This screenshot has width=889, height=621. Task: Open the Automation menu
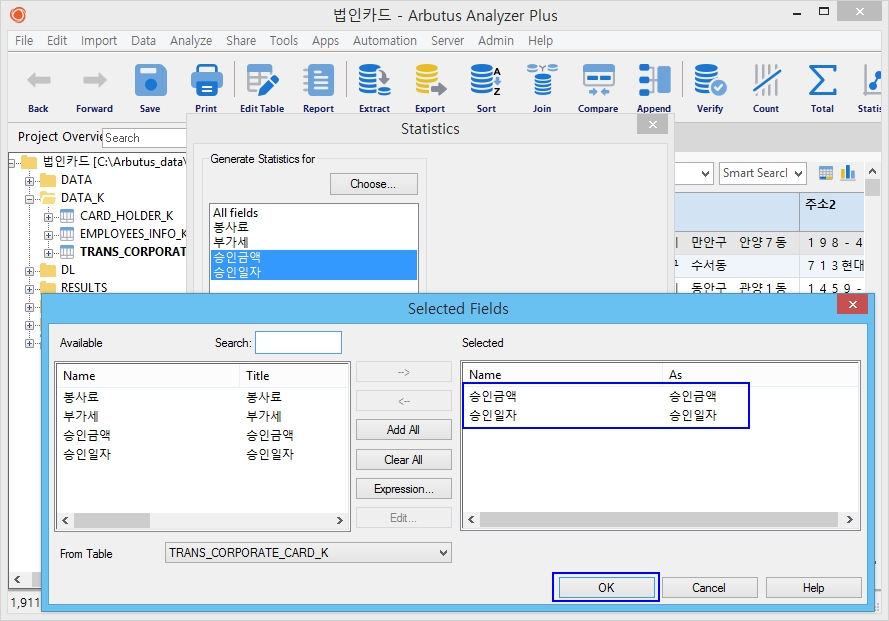[385, 41]
